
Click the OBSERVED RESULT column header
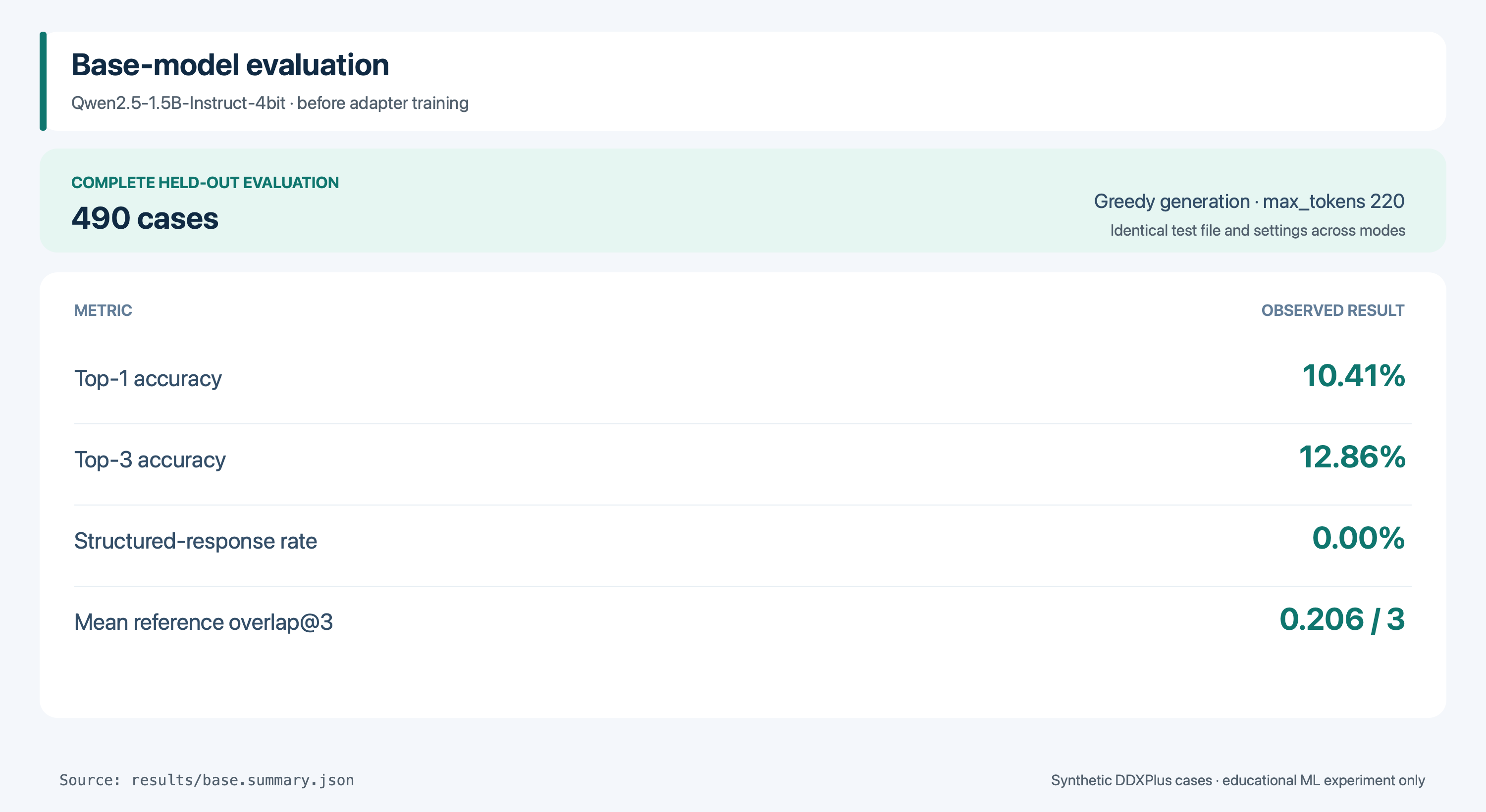1332,310
